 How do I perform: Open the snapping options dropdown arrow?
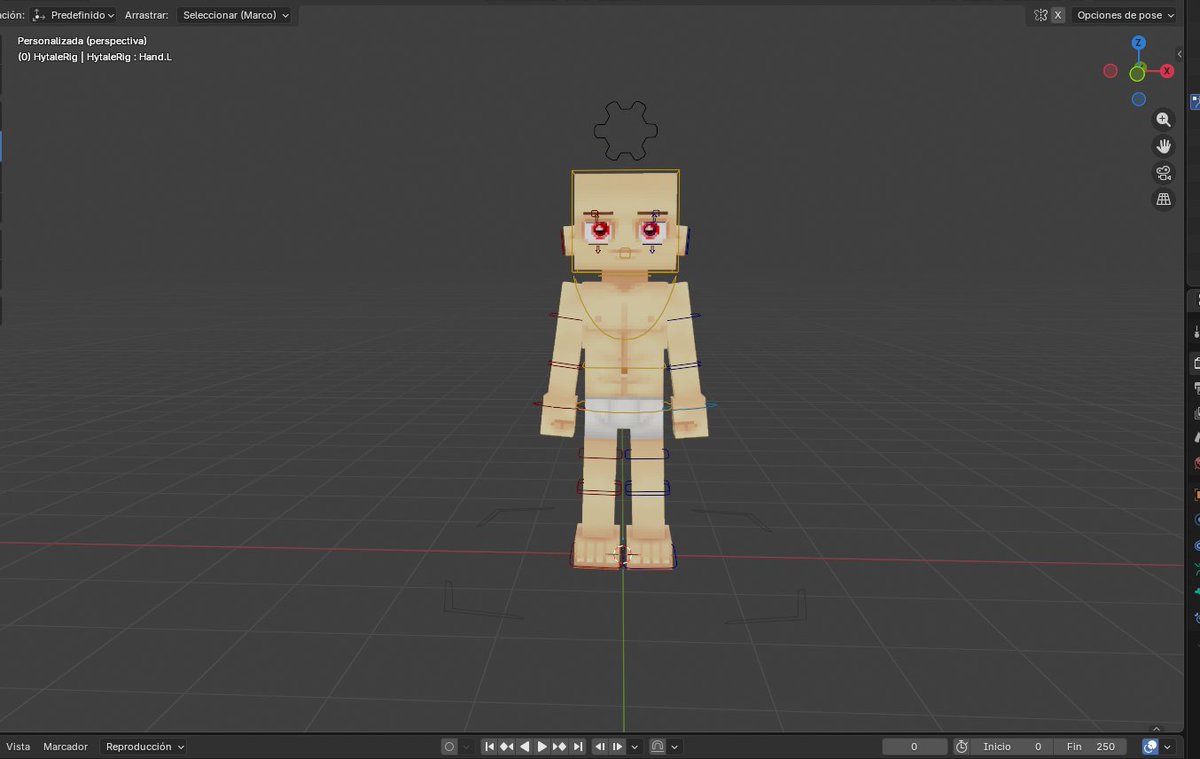[x=675, y=746]
